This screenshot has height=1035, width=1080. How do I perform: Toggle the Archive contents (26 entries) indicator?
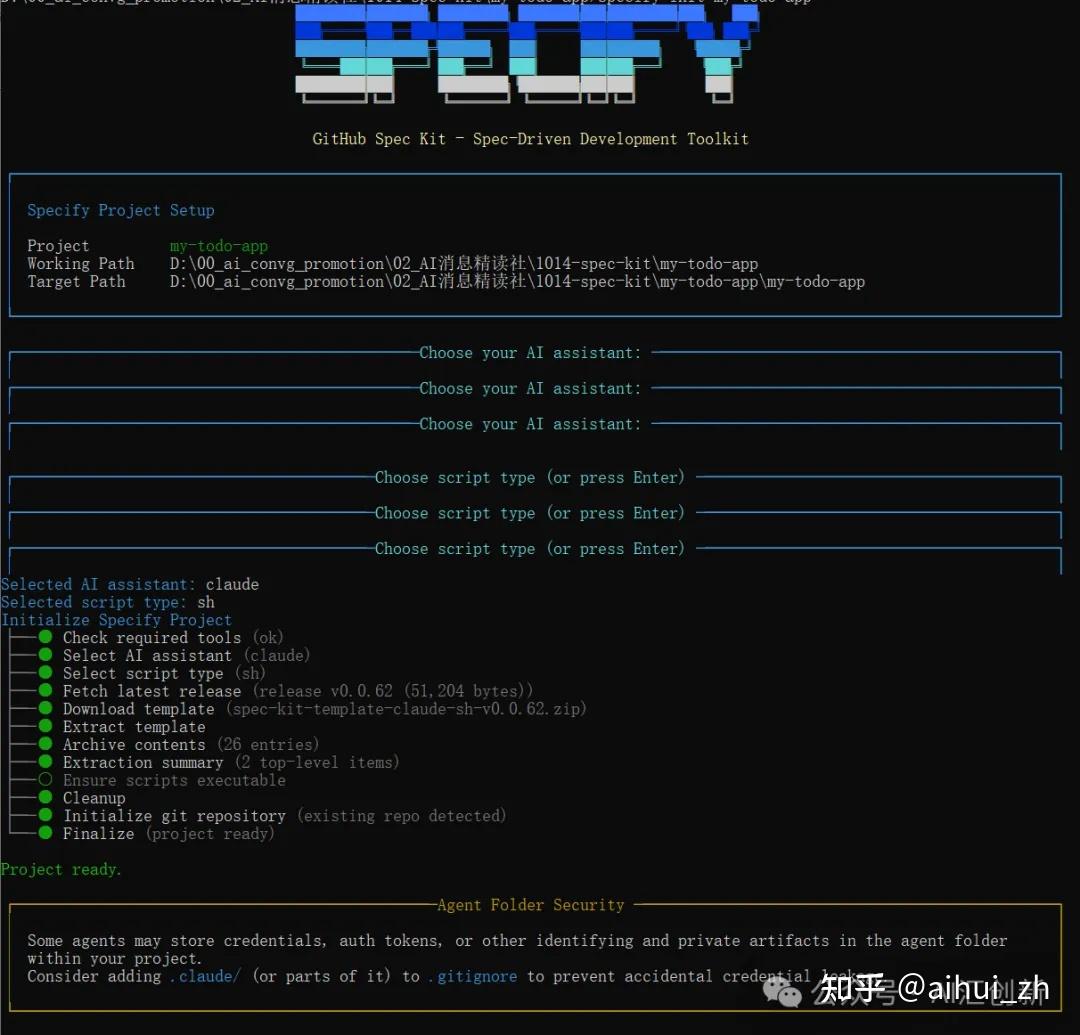[44, 744]
